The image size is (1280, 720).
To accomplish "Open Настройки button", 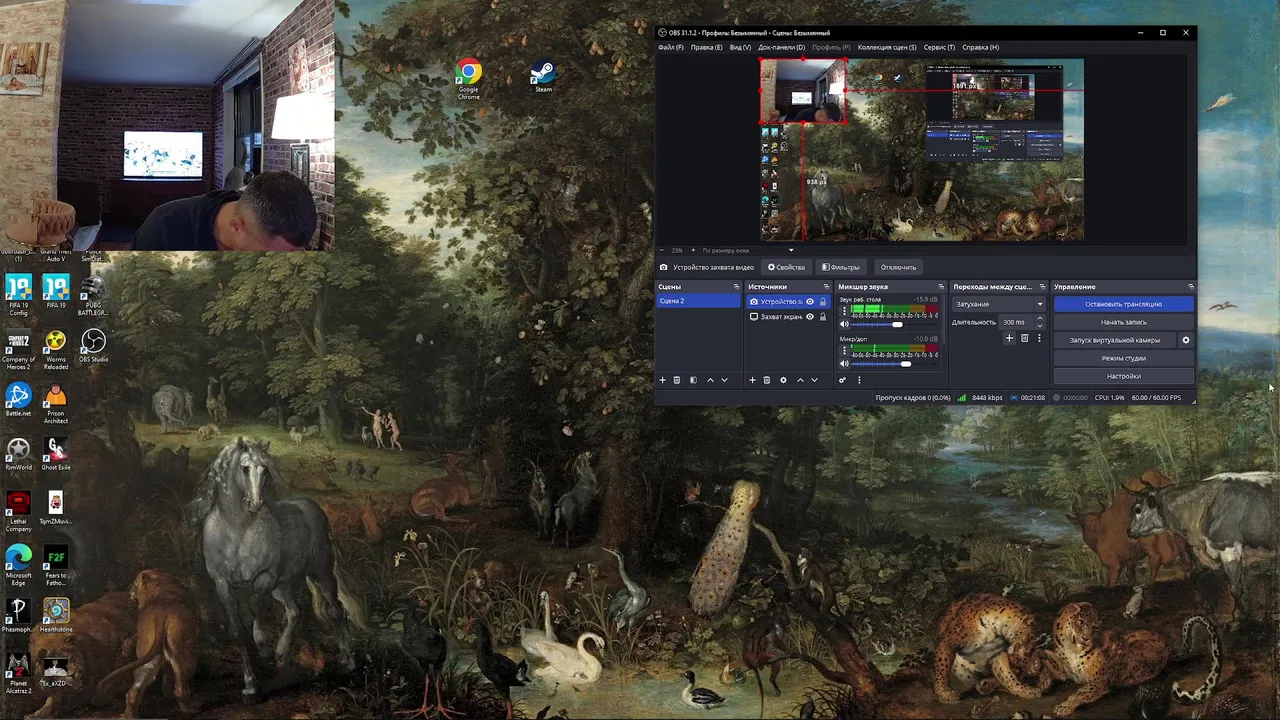I will [x=1123, y=376].
